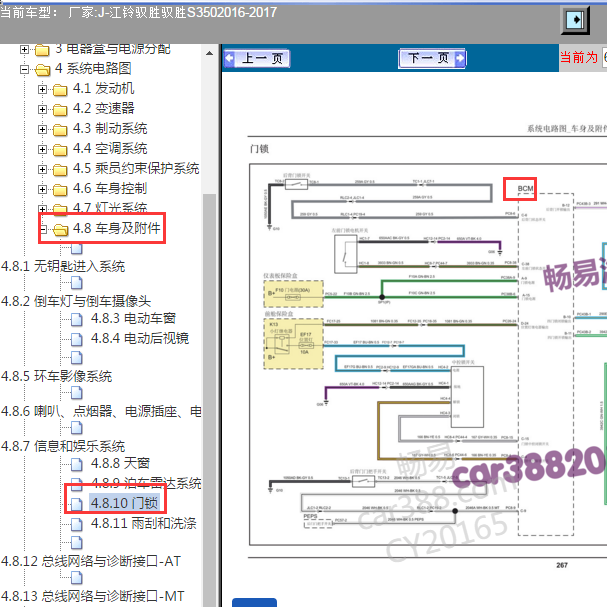Screen dimensions: 607x607
Task: Click document icon above 4.8.6 喇叭点烟器
Action: [77, 393]
